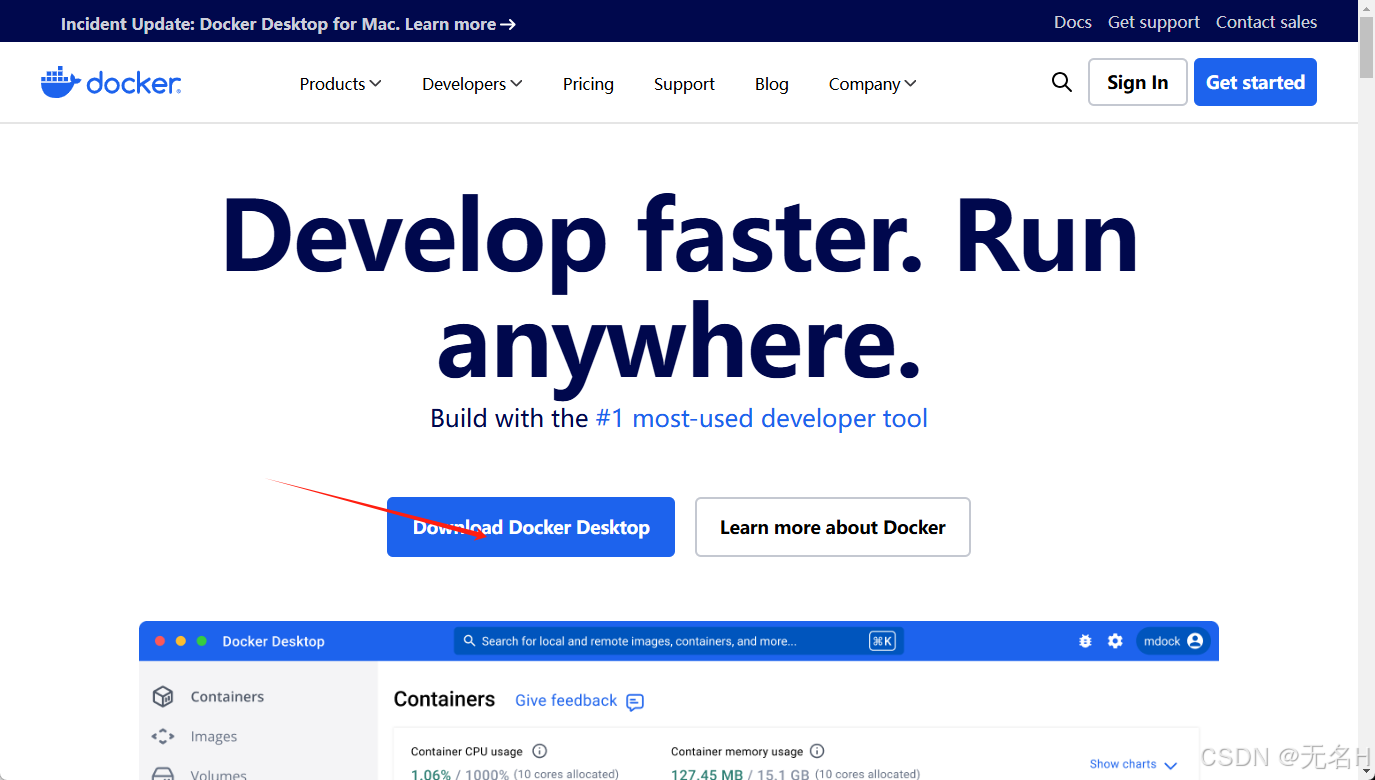Open the mdock account avatar menu
Image resolution: width=1375 pixels, height=780 pixels.
[1173, 641]
